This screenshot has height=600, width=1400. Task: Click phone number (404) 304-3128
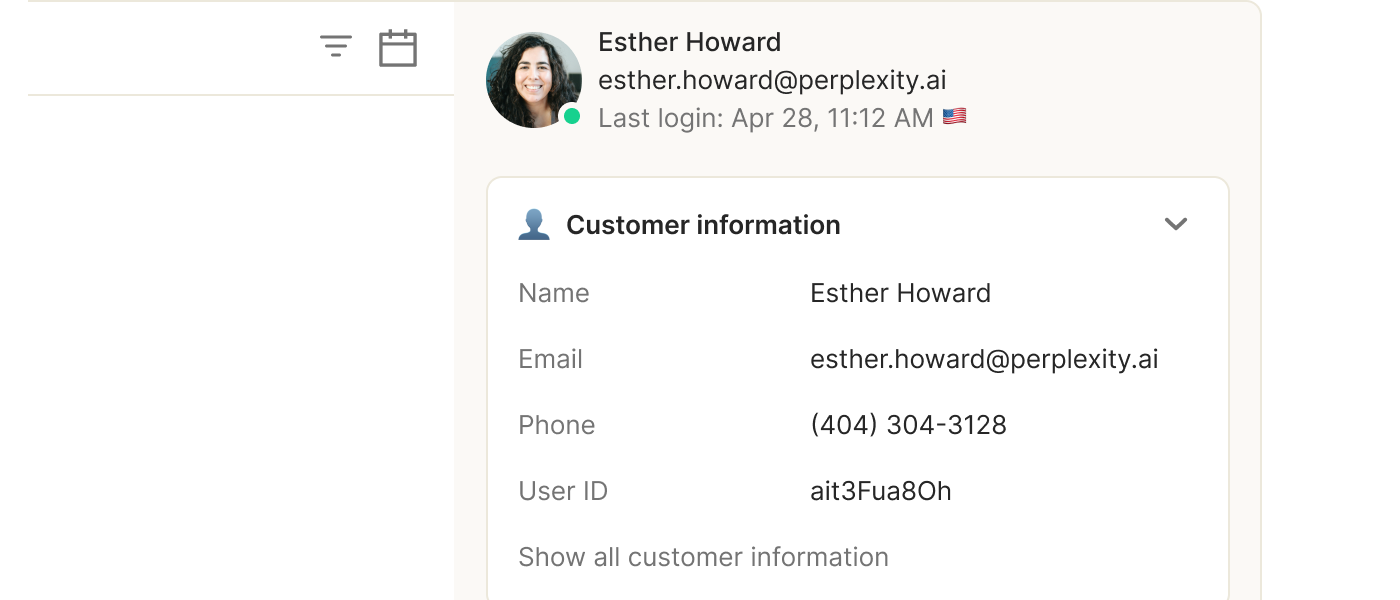[908, 425]
